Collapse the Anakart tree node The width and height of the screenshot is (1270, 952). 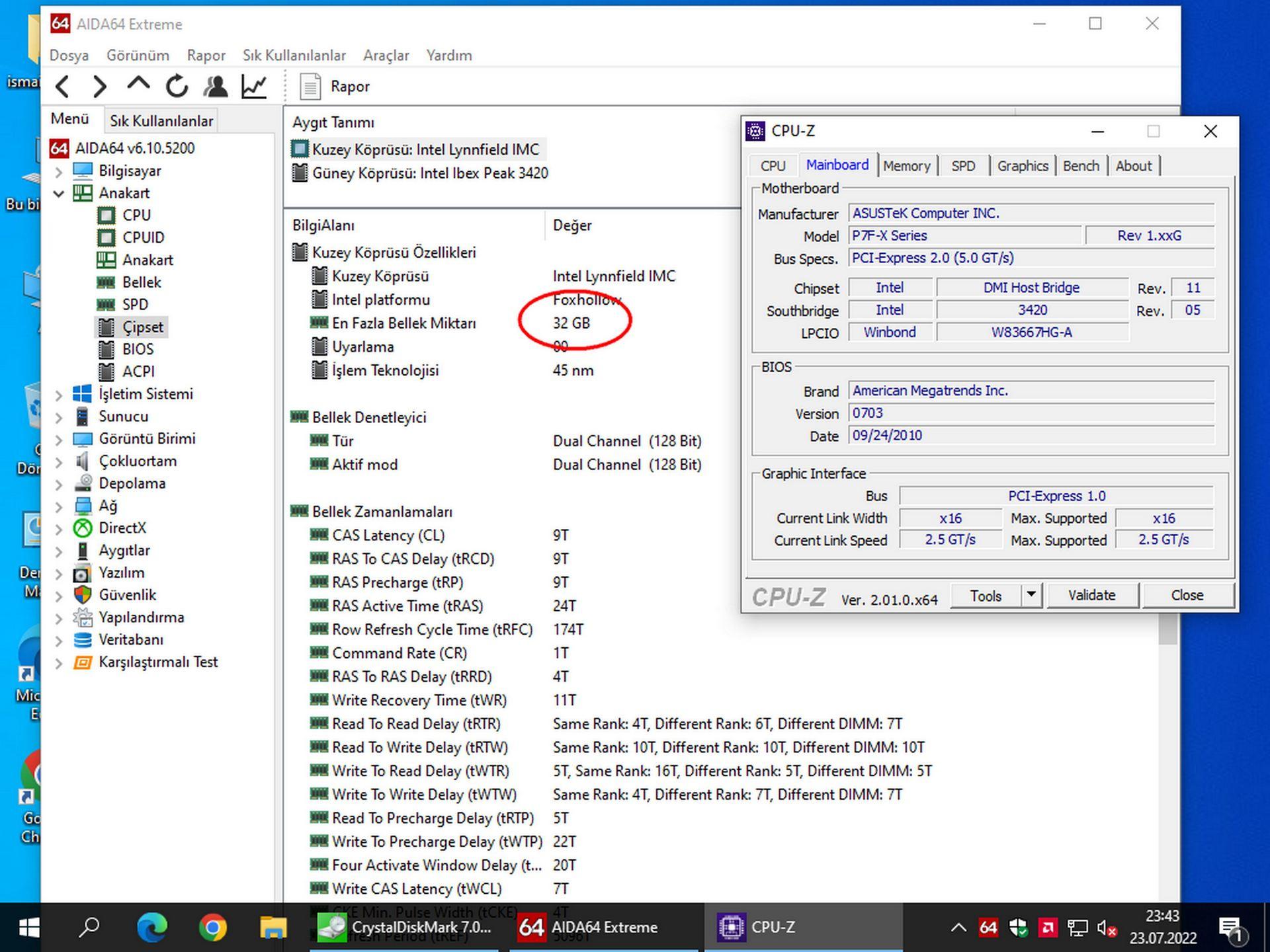(59, 194)
